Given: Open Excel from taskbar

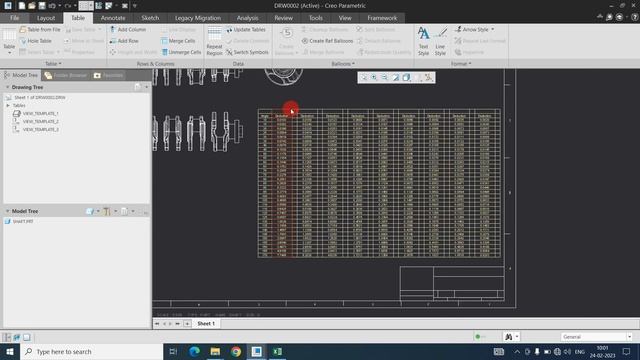Looking at the screenshot, I should coord(277,351).
